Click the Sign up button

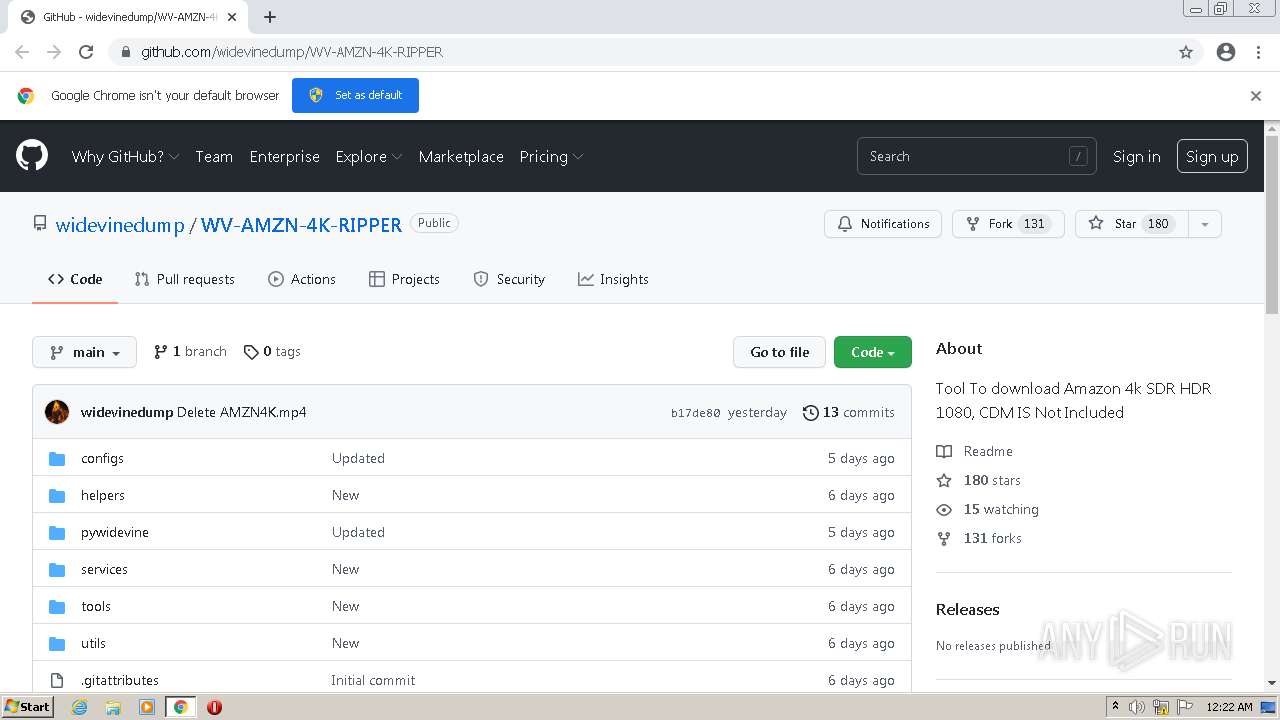point(1212,156)
